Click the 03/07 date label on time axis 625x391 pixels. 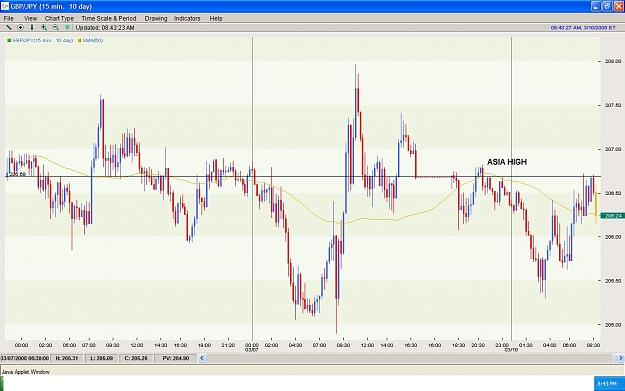(x=252, y=350)
